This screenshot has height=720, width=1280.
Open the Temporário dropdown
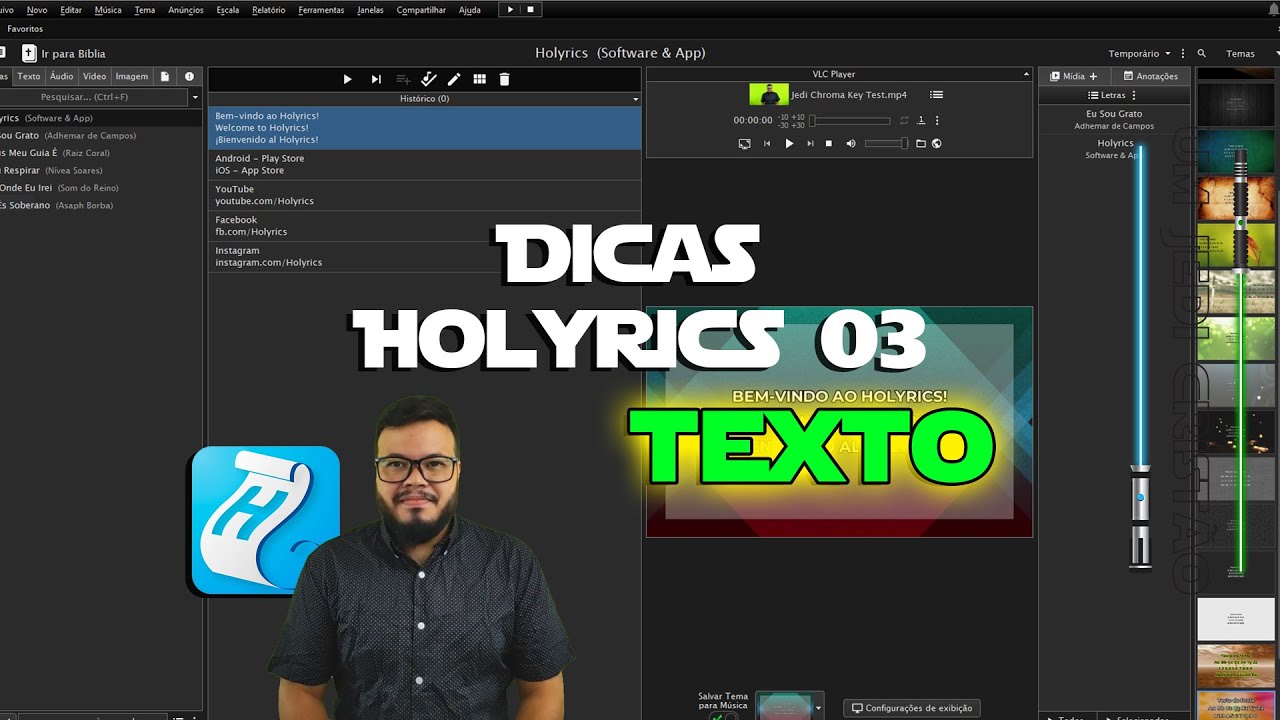[x=1139, y=53]
